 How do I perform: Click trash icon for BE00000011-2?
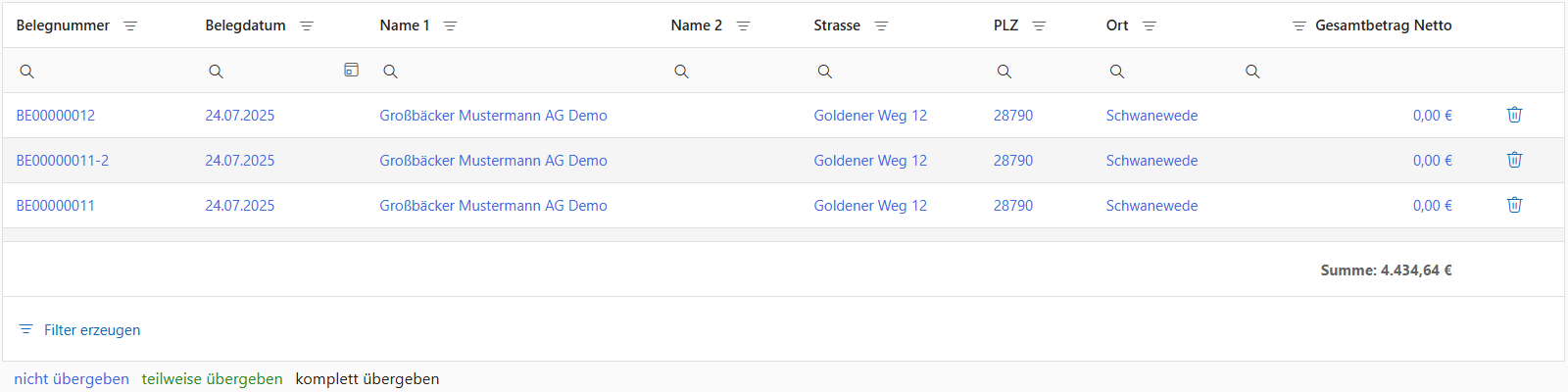click(x=1514, y=160)
